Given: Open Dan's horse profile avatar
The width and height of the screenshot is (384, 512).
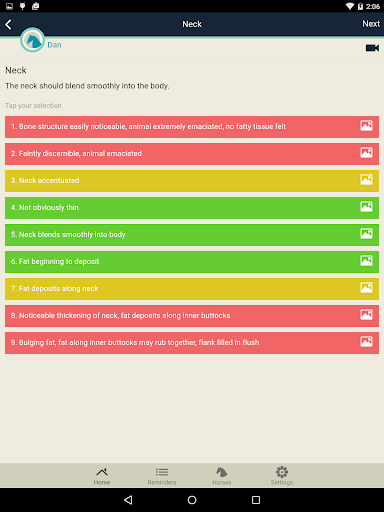Looking at the screenshot, I should click(32, 40).
